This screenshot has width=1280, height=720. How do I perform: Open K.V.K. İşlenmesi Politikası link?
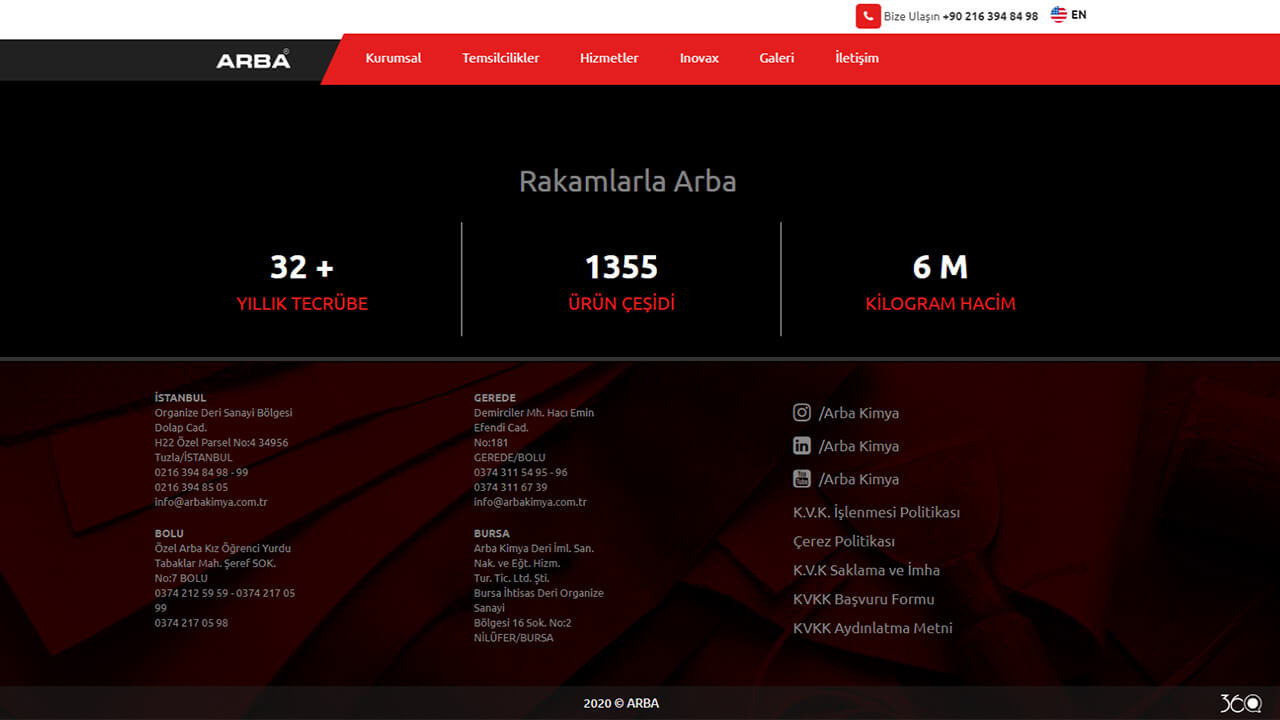pyautogui.click(x=876, y=512)
